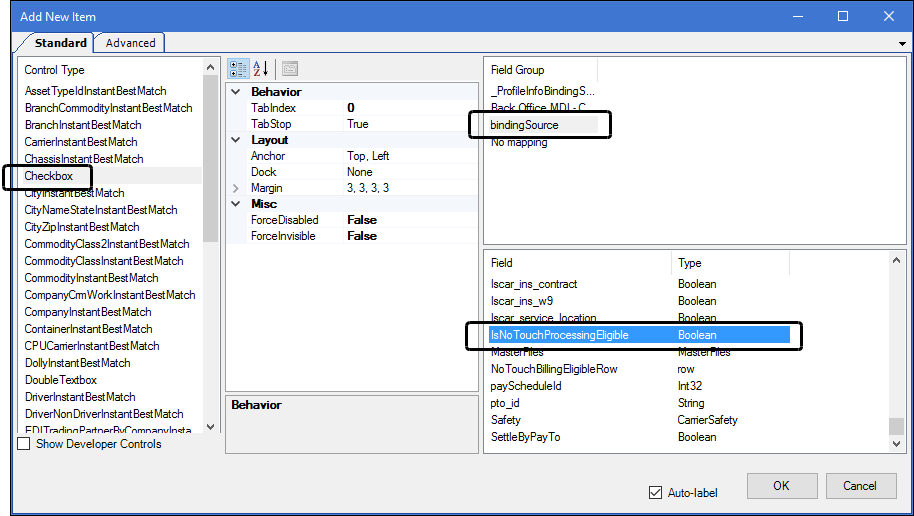Viewport: 914px width, 516px height.
Task: Switch property grid to Categorized view
Action: [238, 69]
